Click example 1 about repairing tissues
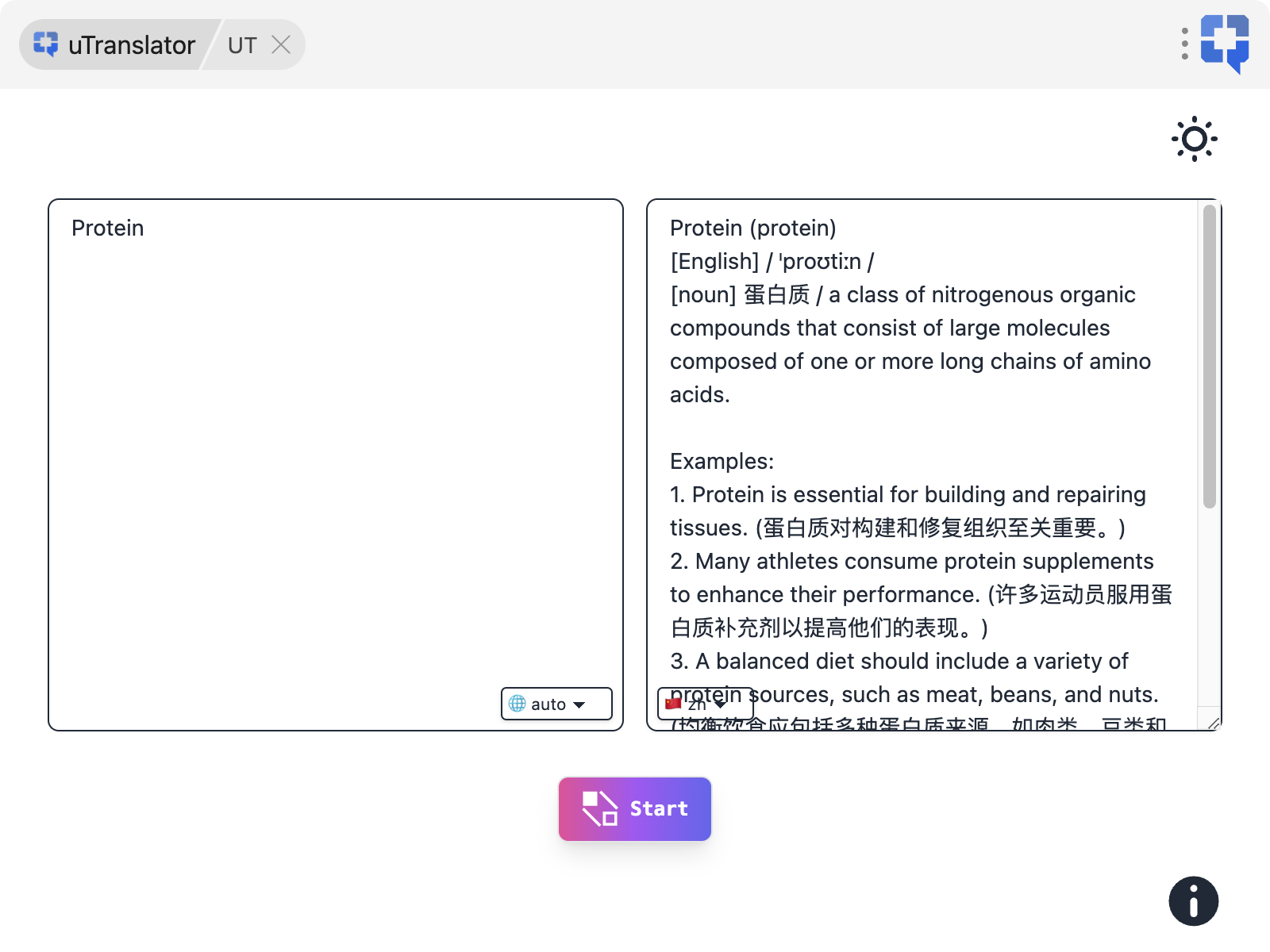This screenshot has height=952, width=1270. 908,511
